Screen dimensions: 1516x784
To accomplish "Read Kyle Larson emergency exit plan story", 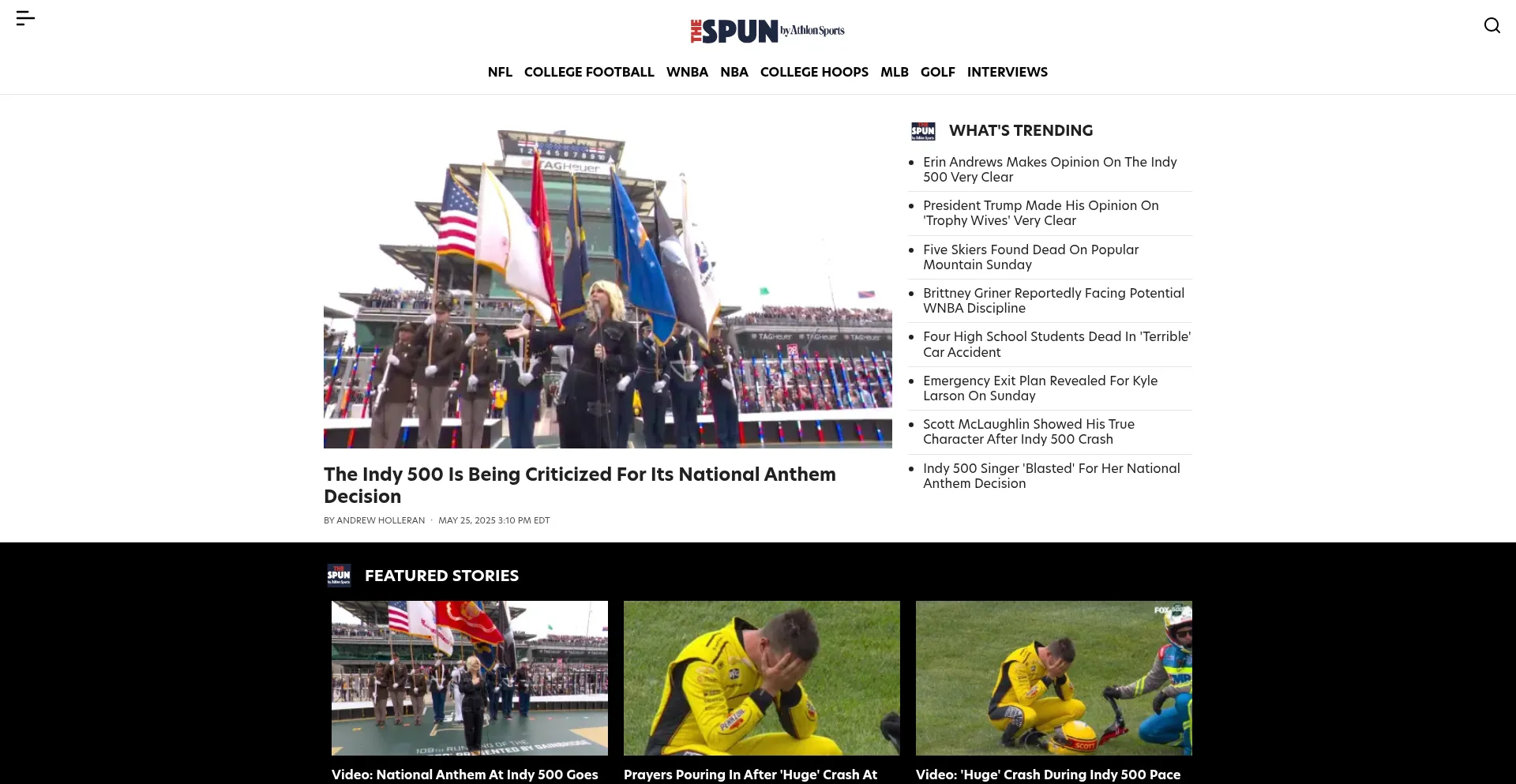I will 1040,388.
